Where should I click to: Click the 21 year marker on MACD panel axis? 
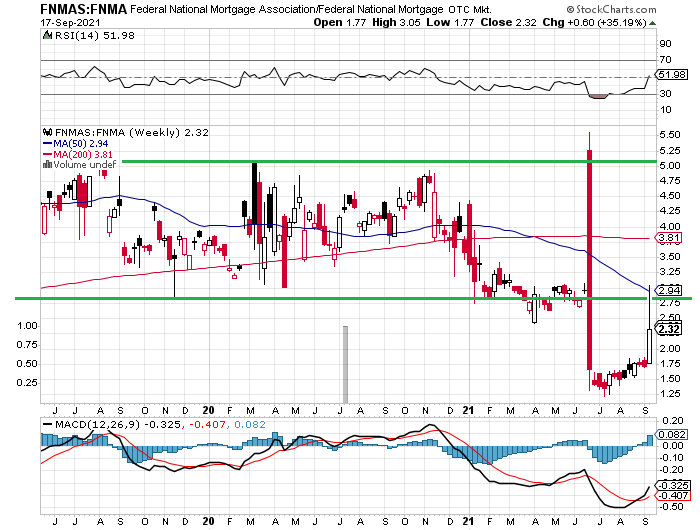[468, 521]
